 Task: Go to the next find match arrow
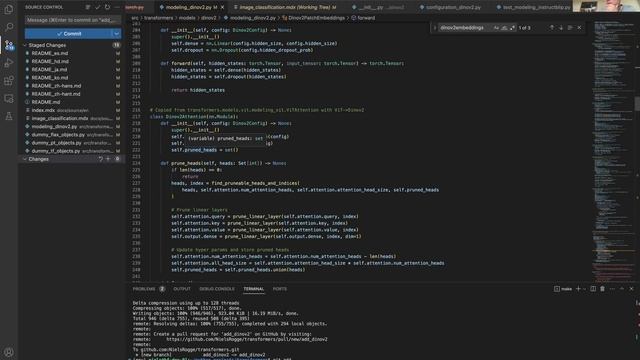pos(561,28)
